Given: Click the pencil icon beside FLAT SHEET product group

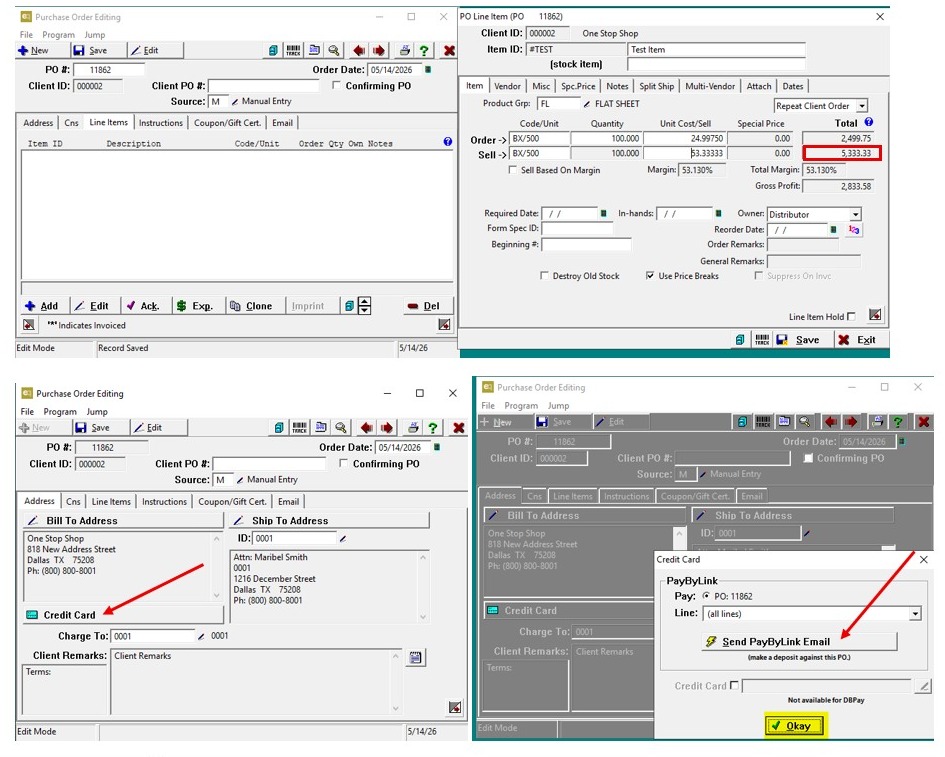Looking at the screenshot, I should (x=586, y=104).
